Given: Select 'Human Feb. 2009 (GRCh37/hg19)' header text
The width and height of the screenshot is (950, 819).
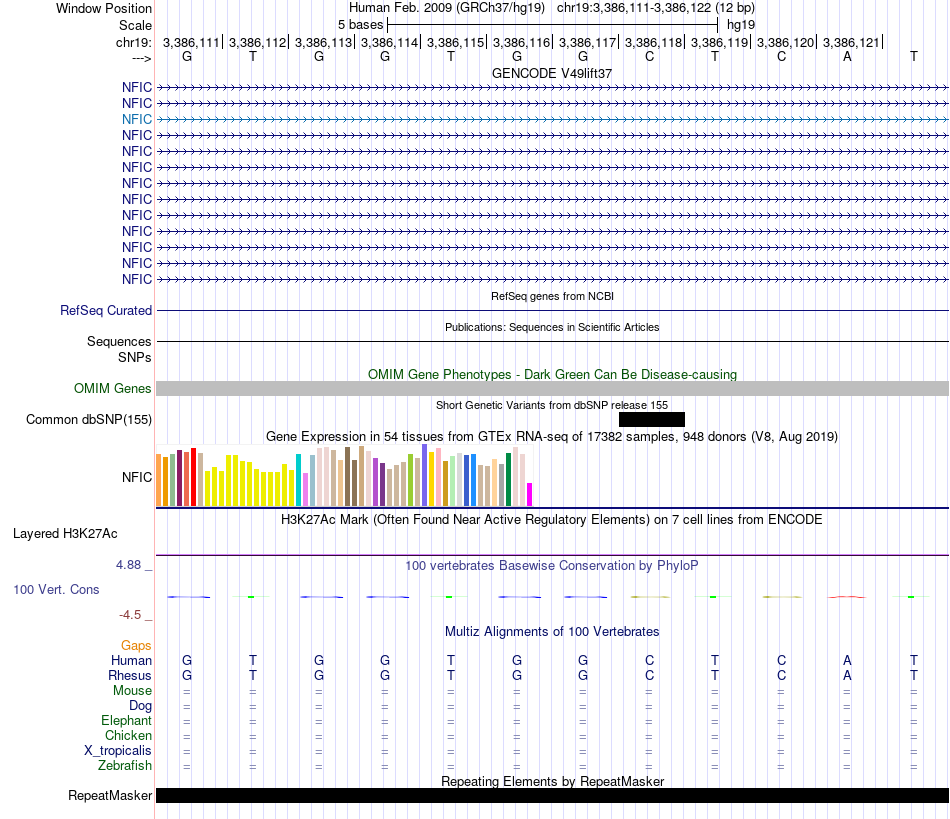Looking at the screenshot, I should (447, 8).
